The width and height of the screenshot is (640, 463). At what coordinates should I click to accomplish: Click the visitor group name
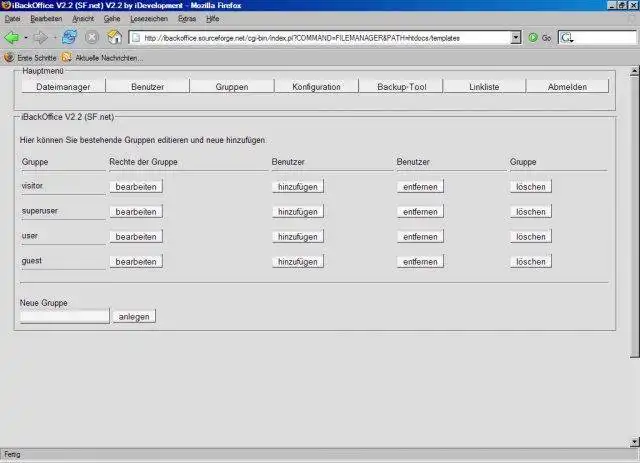32,185
